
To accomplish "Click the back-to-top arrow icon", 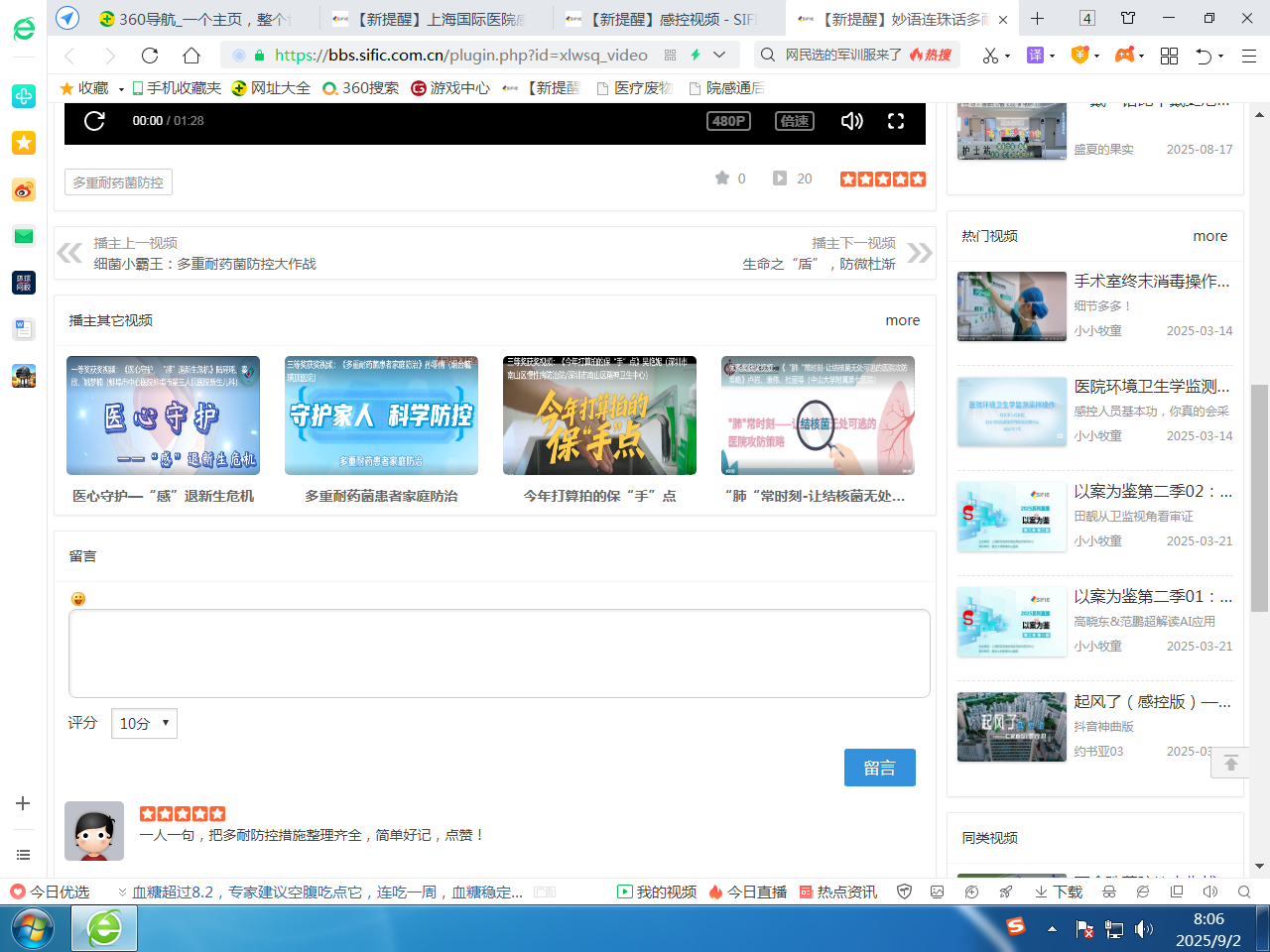I will pos(1230,763).
